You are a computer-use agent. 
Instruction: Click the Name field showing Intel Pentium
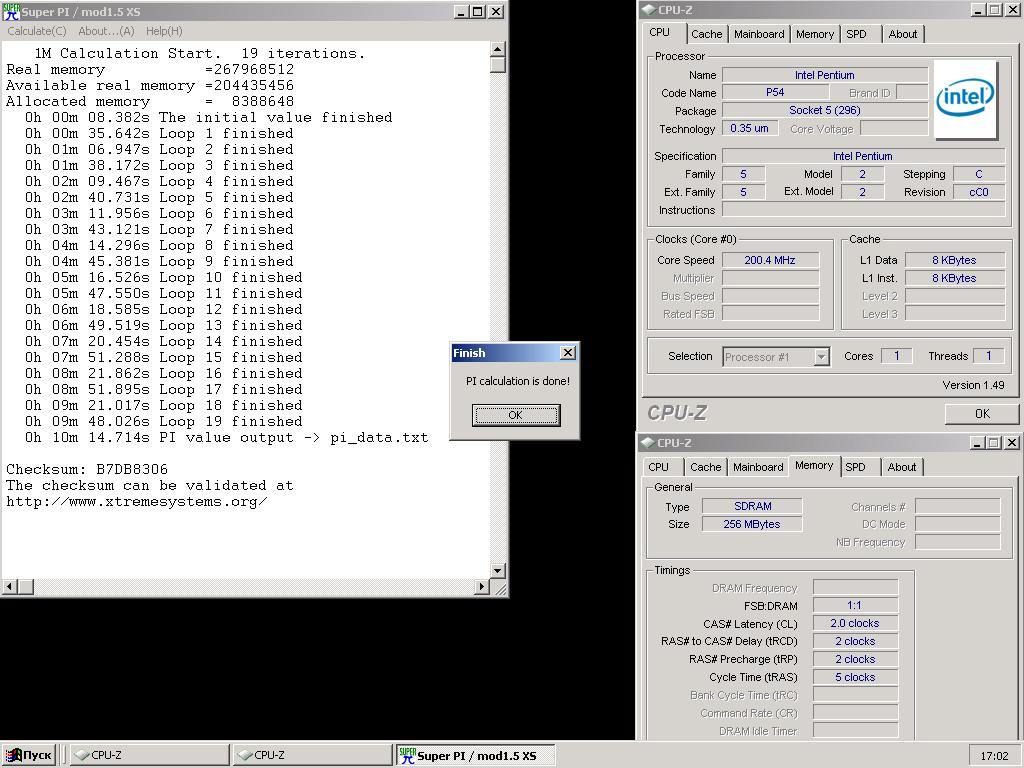[x=825, y=75]
